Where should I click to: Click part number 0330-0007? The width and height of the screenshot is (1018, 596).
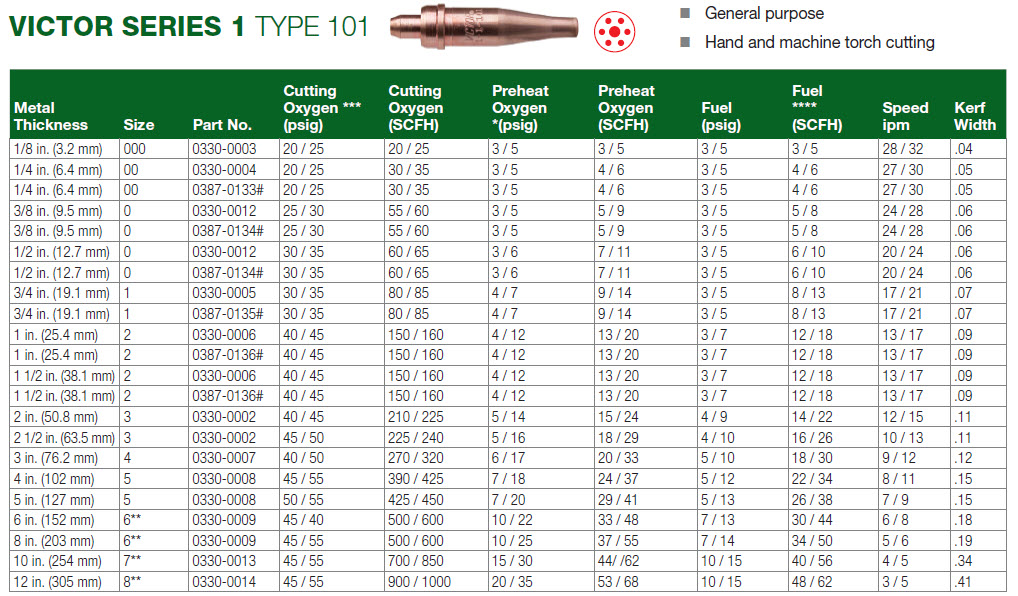click(224, 458)
